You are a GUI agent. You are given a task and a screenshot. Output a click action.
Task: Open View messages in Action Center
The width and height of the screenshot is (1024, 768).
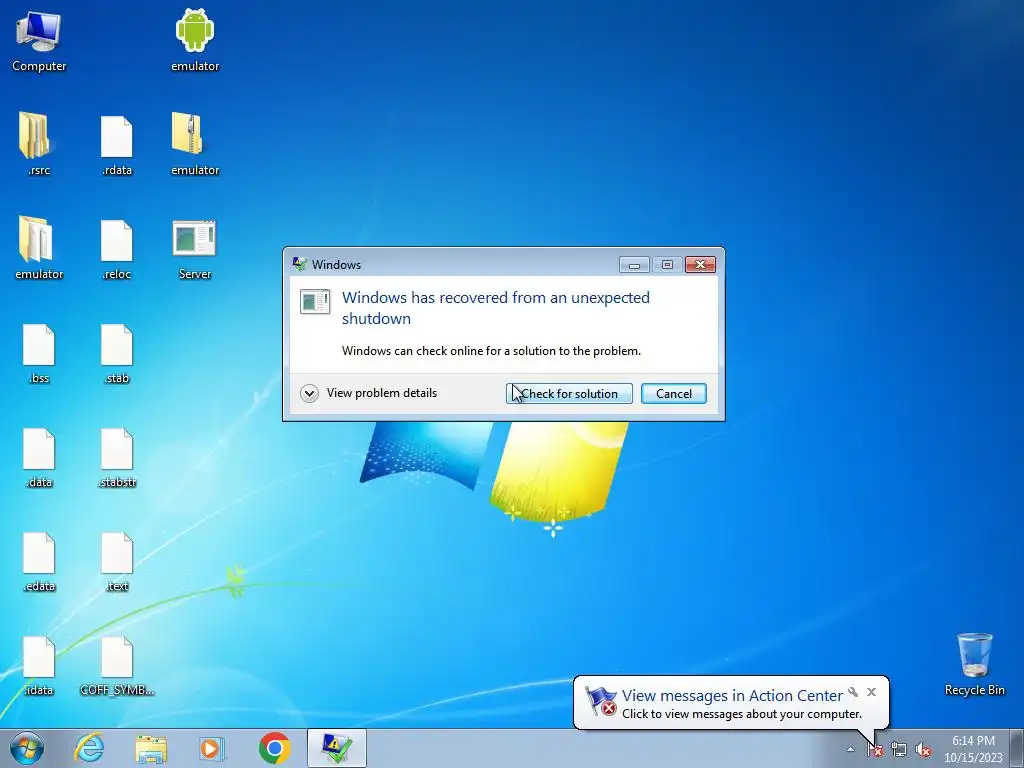click(731, 696)
